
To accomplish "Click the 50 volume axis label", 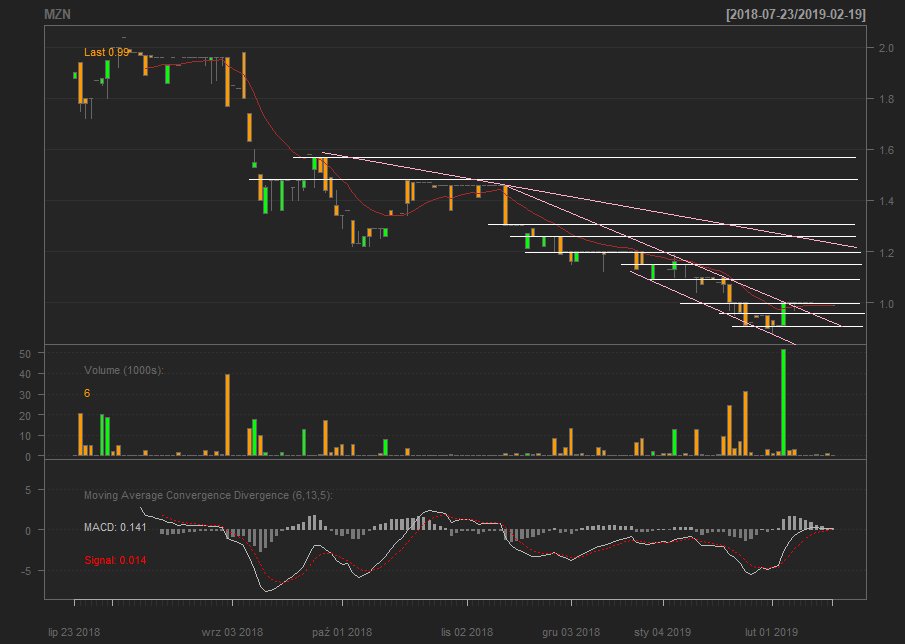I will click(25, 354).
